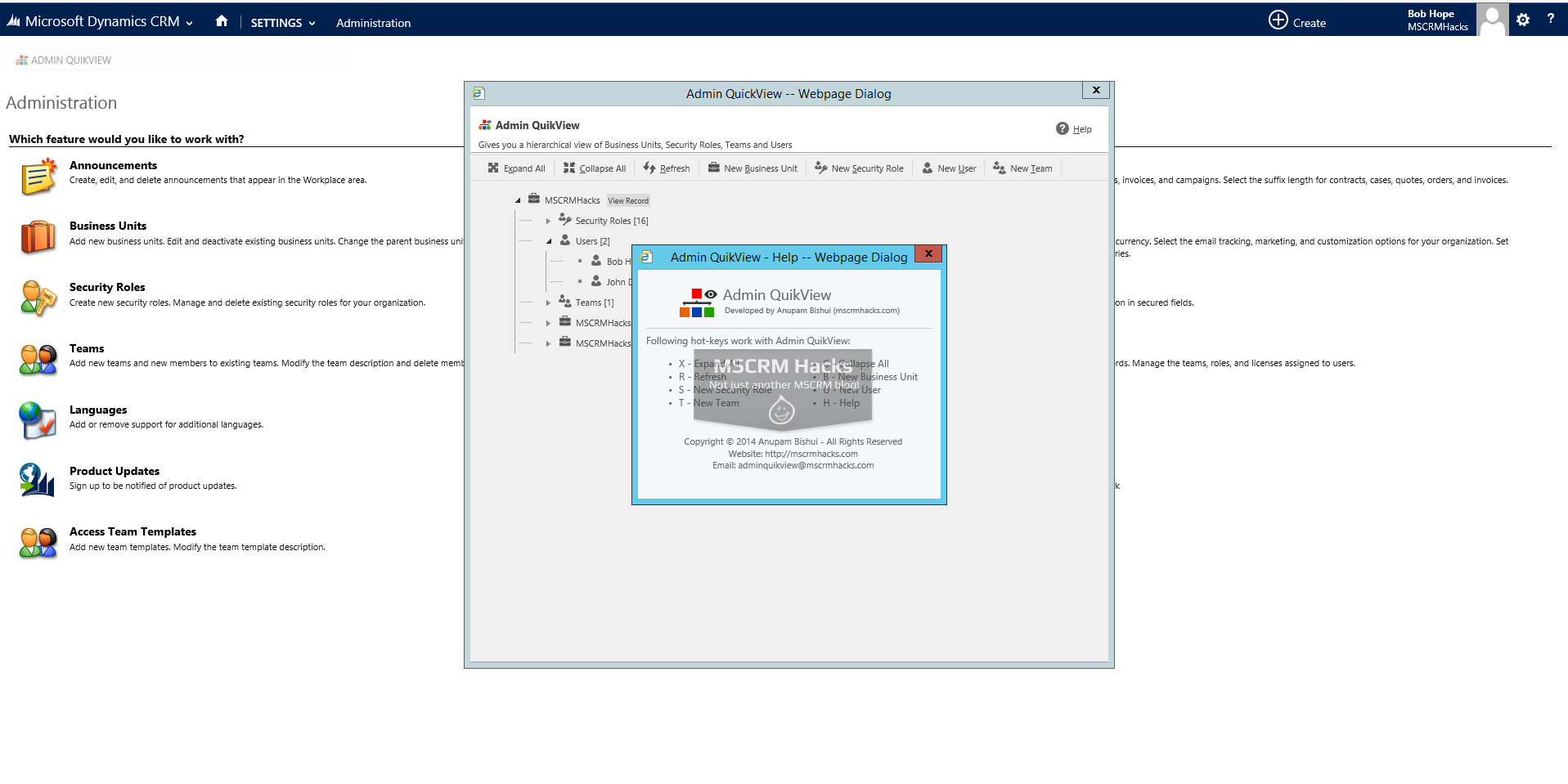Click the Product Updates icon
The image size is (1568, 784).
[38, 481]
